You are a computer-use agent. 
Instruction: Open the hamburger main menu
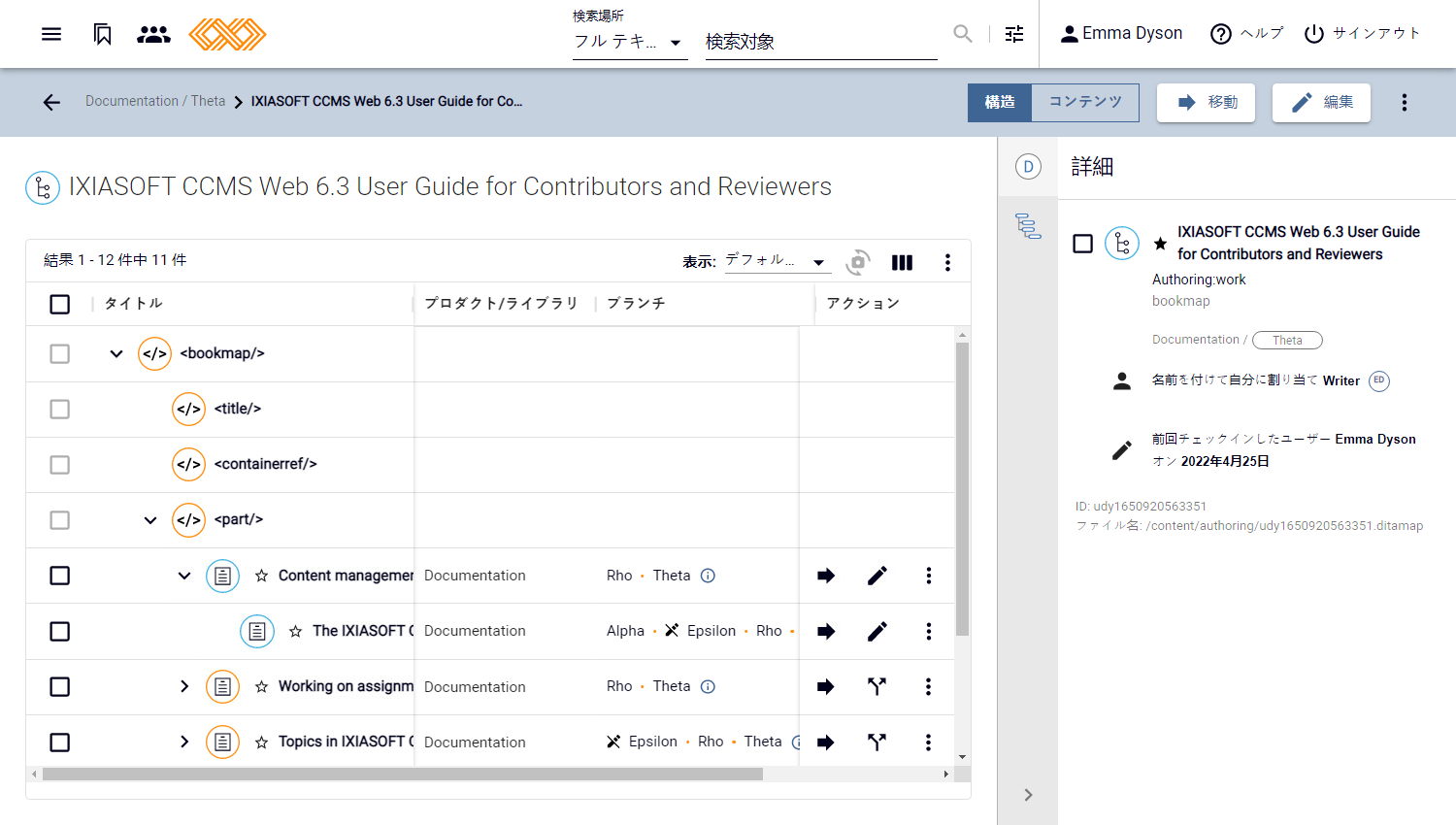point(51,34)
